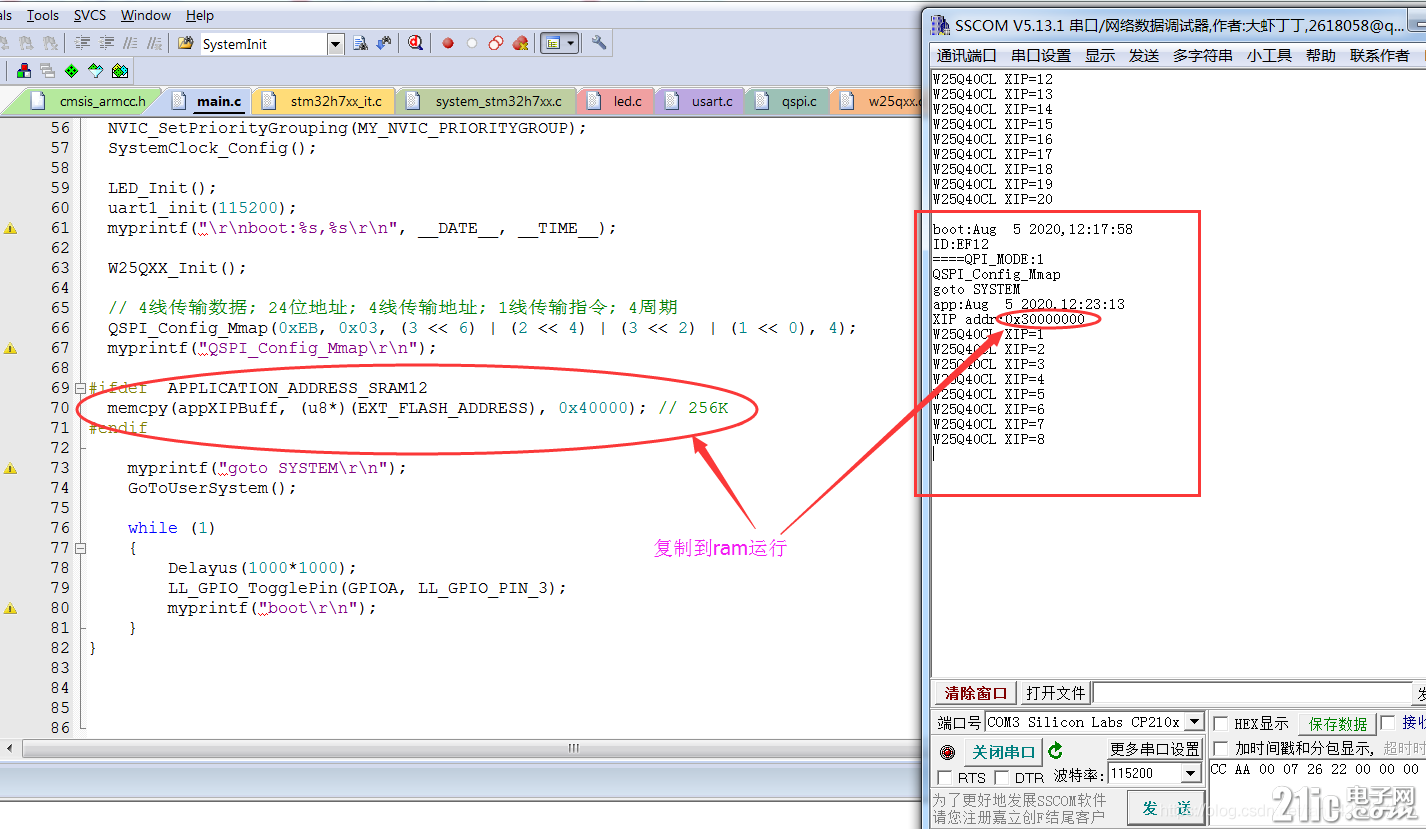Click the 发送 send button

tap(1165, 808)
